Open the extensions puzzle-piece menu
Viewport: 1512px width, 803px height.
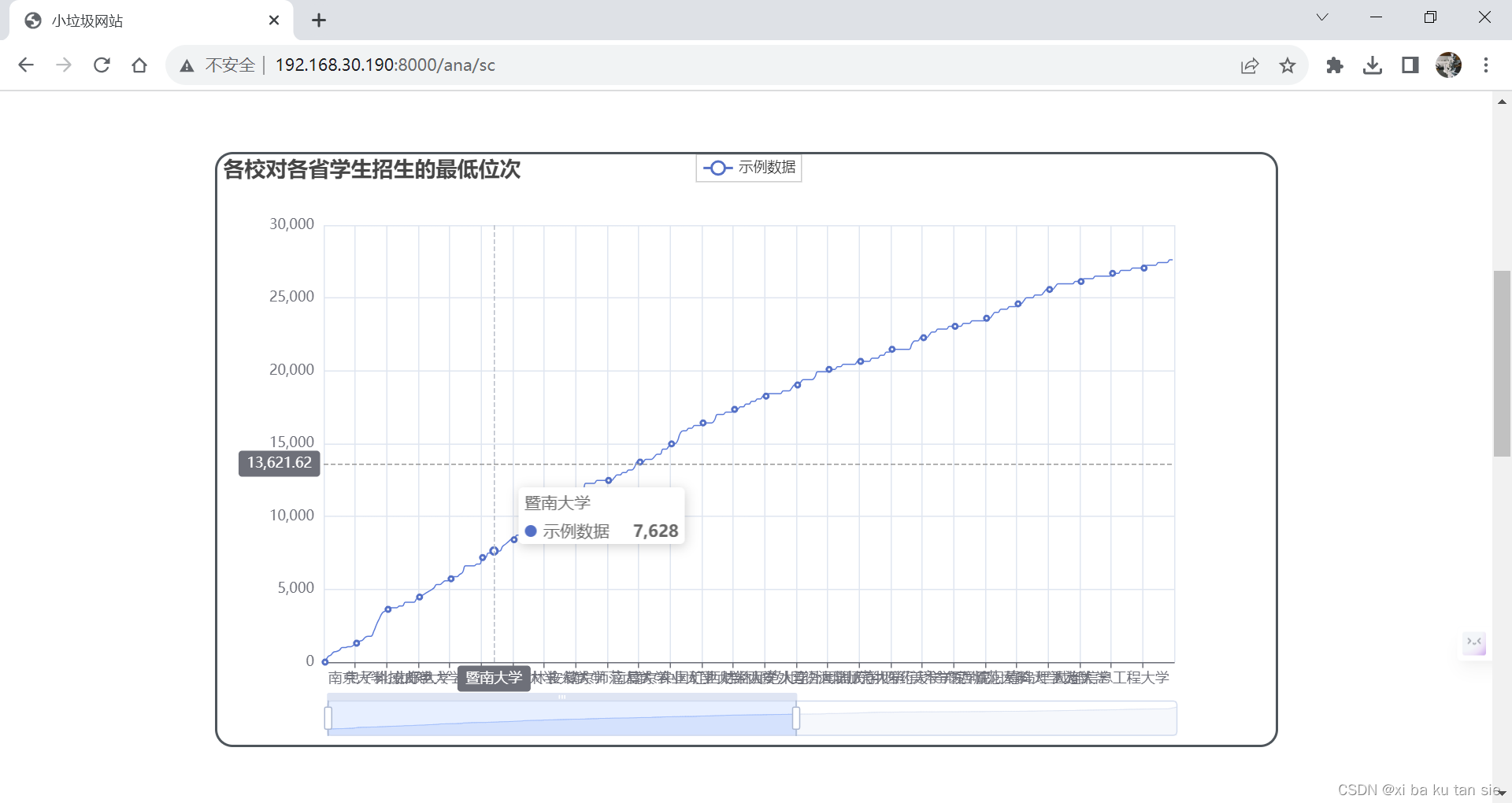pyautogui.click(x=1335, y=65)
